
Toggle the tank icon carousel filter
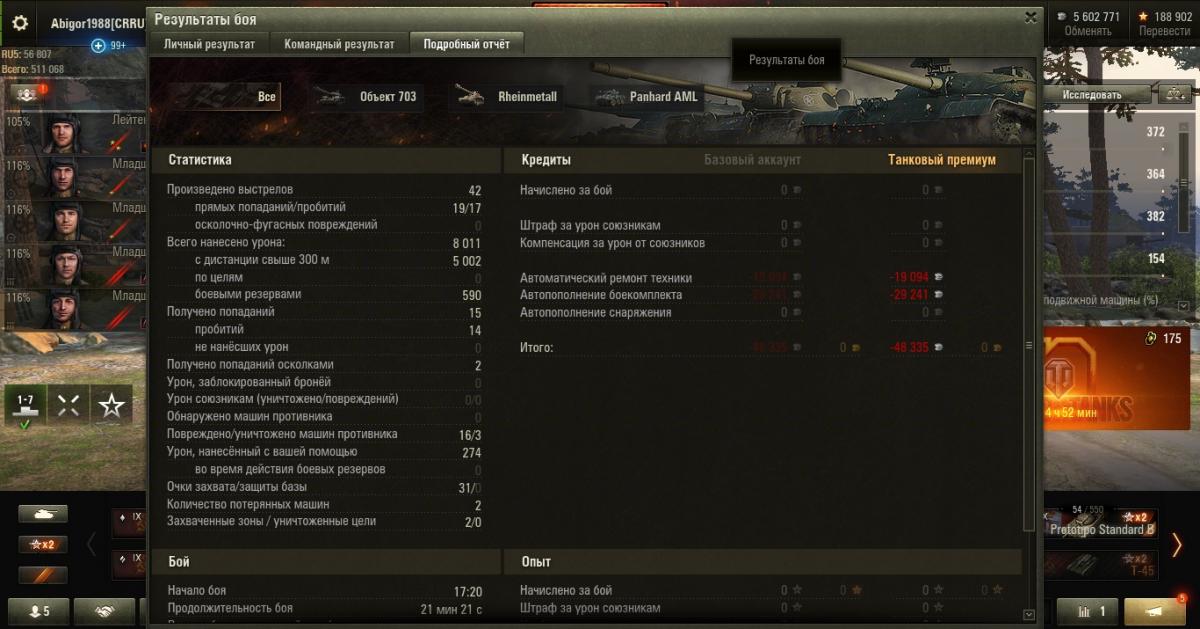pyautogui.click(x=43, y=514)
